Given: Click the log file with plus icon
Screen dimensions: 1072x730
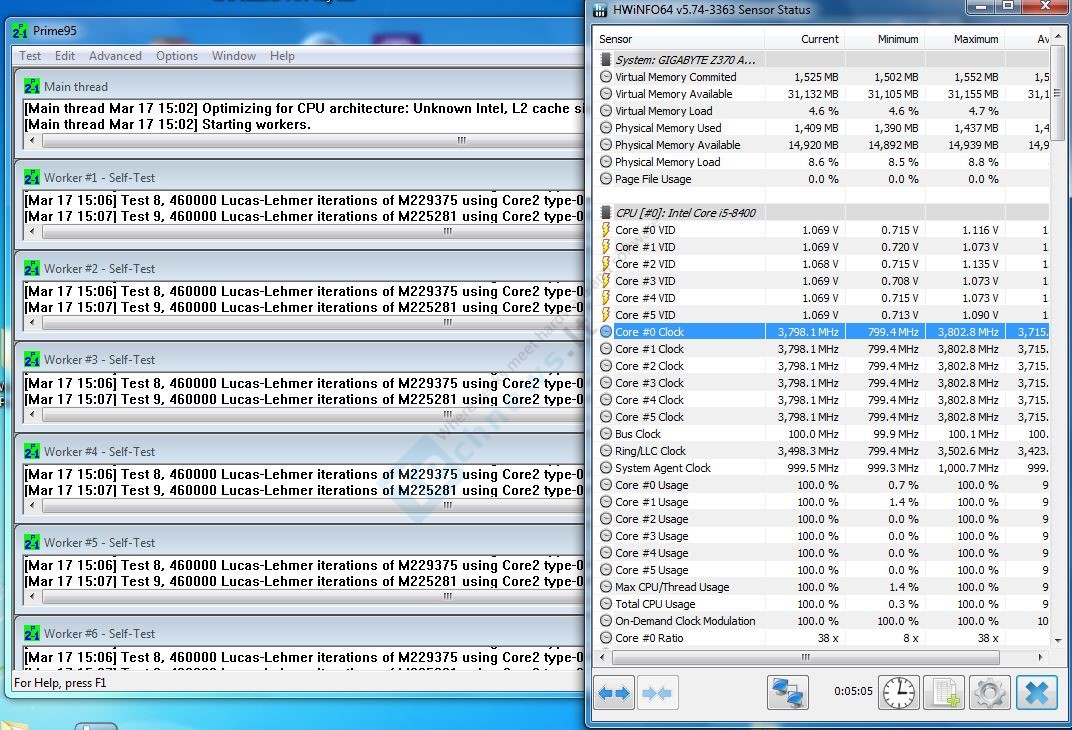Looking at the screenshot, I should (944, 692).
